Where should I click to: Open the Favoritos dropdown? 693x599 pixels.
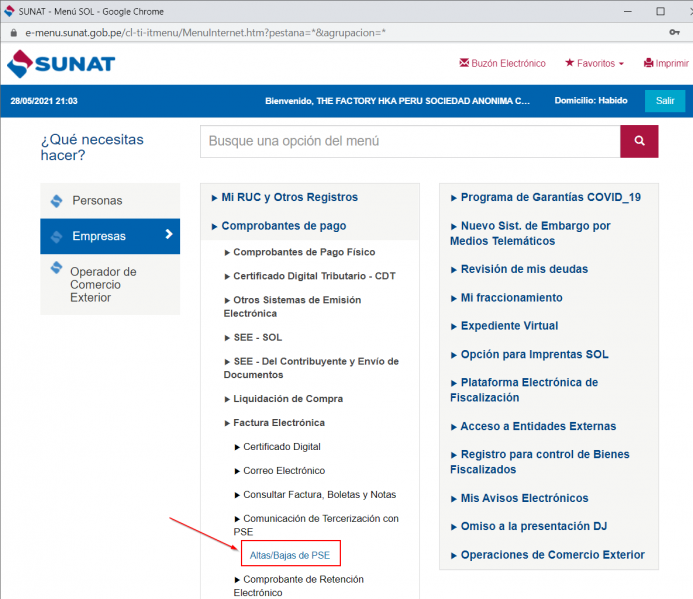(594, 63)
